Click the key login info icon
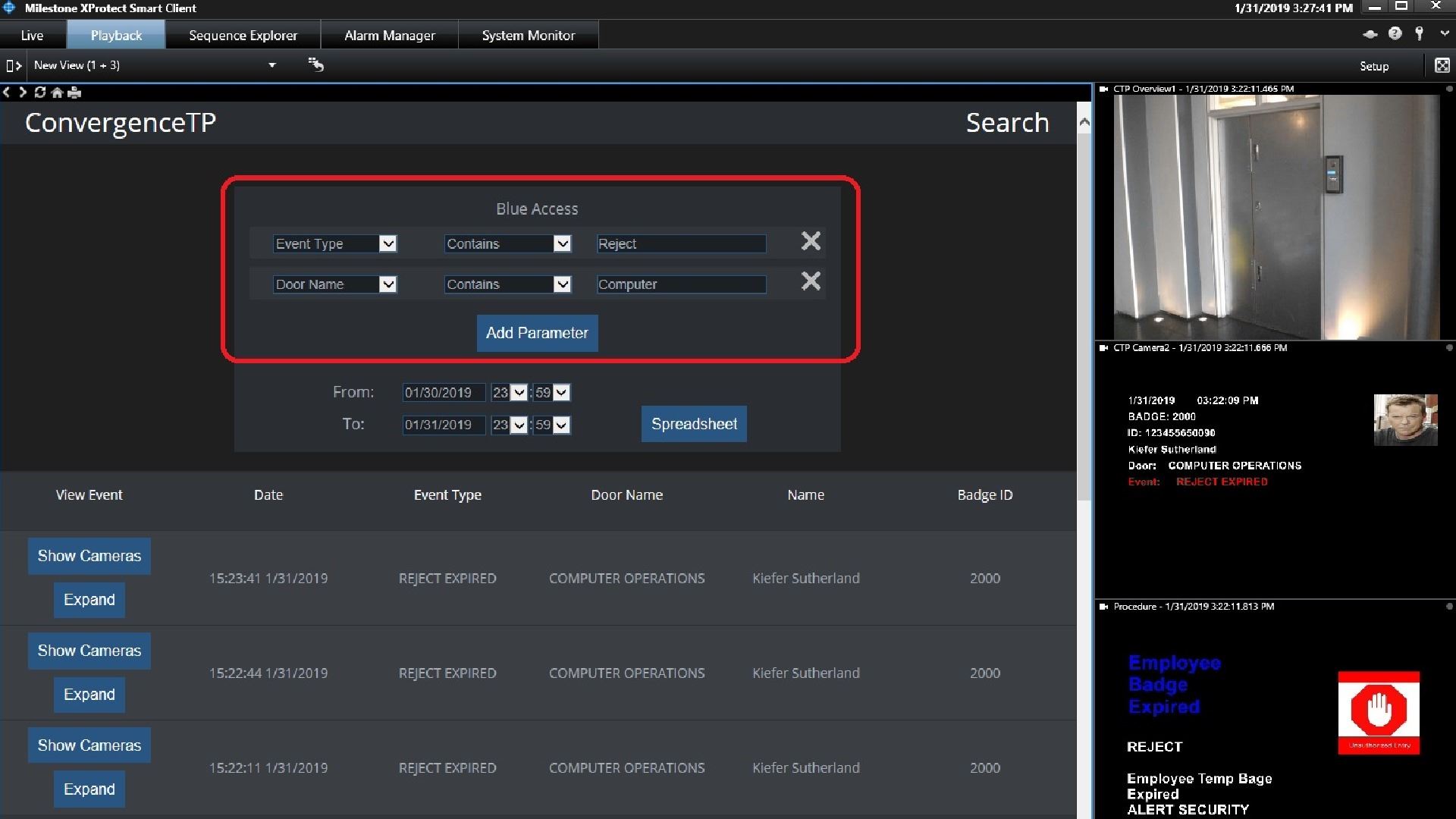Screen dimensions: 1456x819 coord(1420,33)
